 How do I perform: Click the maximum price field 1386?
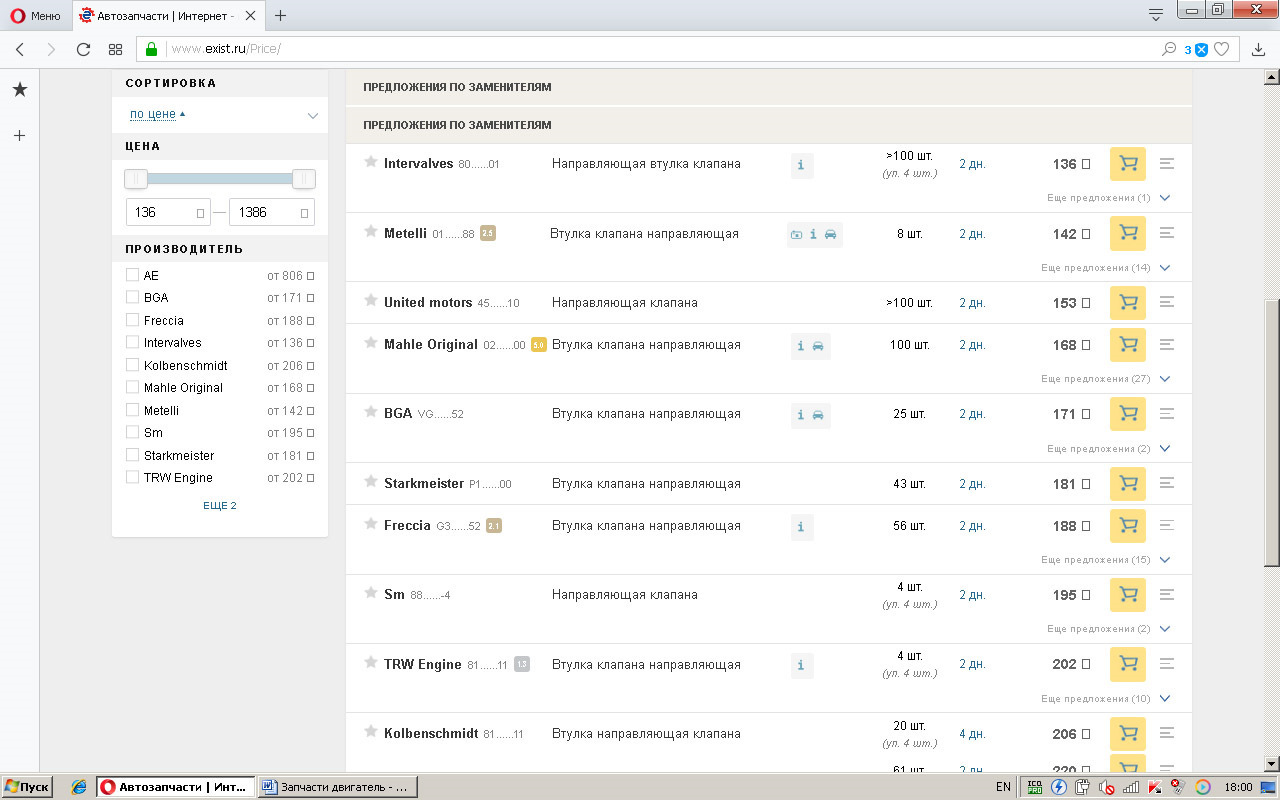click(x=272, y=212)
